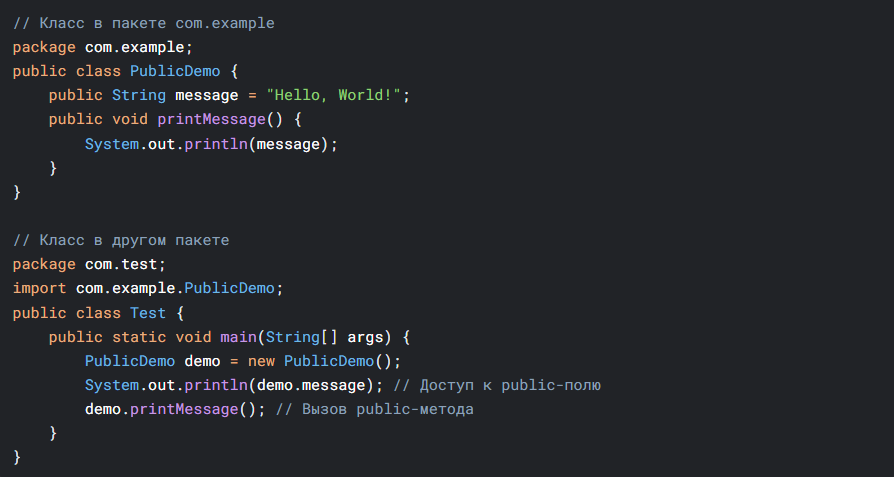
Task: Click "String[] args" parameter
Action: point(324,337)
